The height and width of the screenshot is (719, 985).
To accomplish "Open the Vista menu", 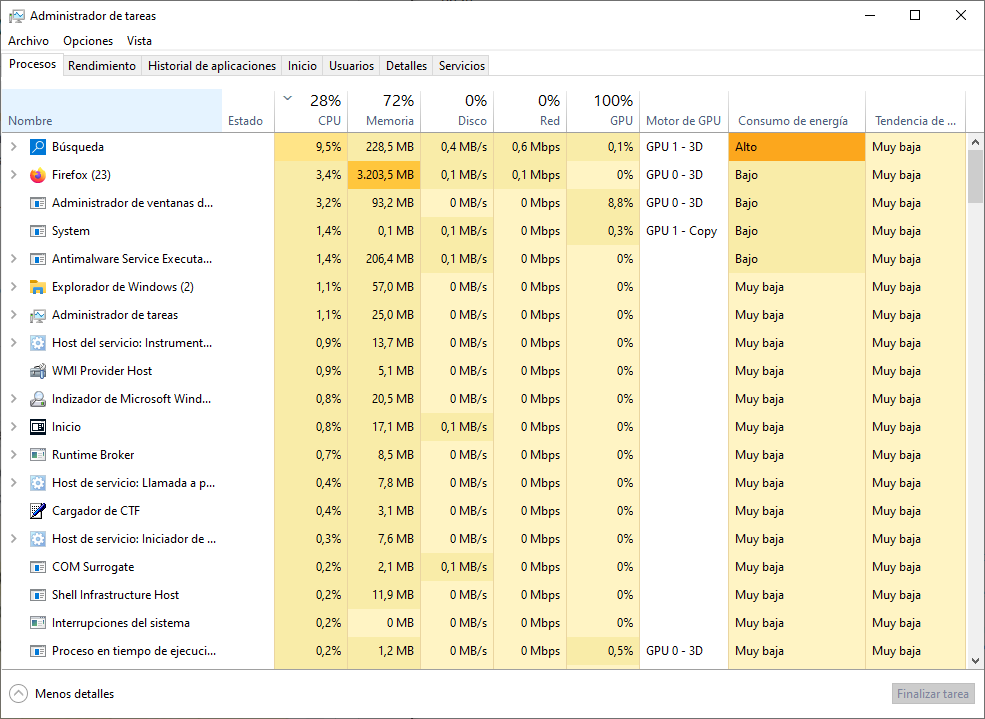I will [139, 41].
